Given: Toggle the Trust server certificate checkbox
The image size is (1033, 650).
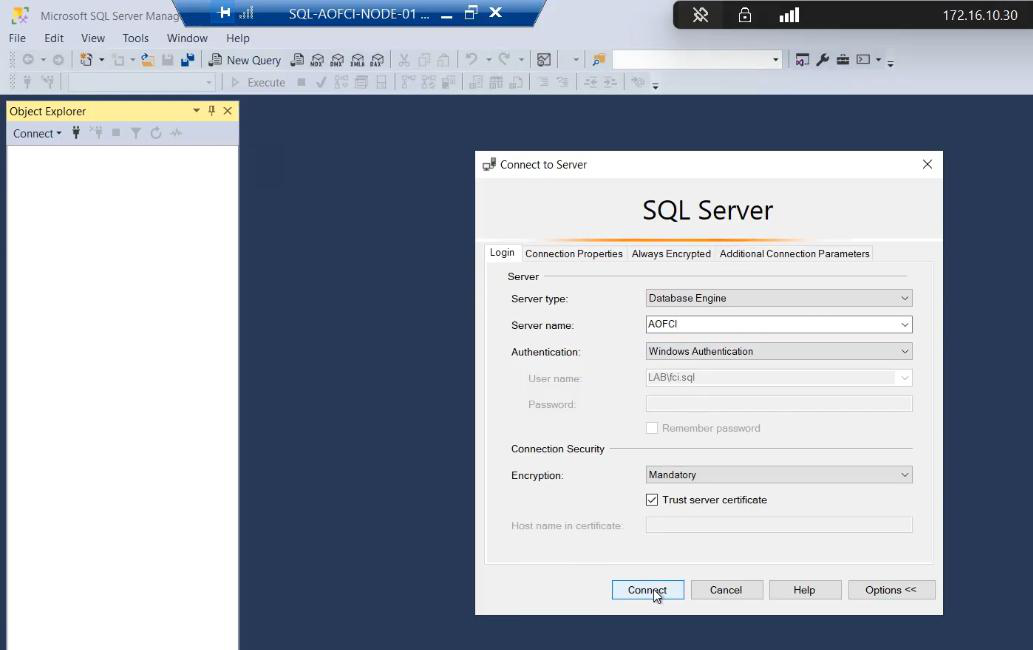Looking at the screenshot, I should pyautogui.click(x=652, y=500).
